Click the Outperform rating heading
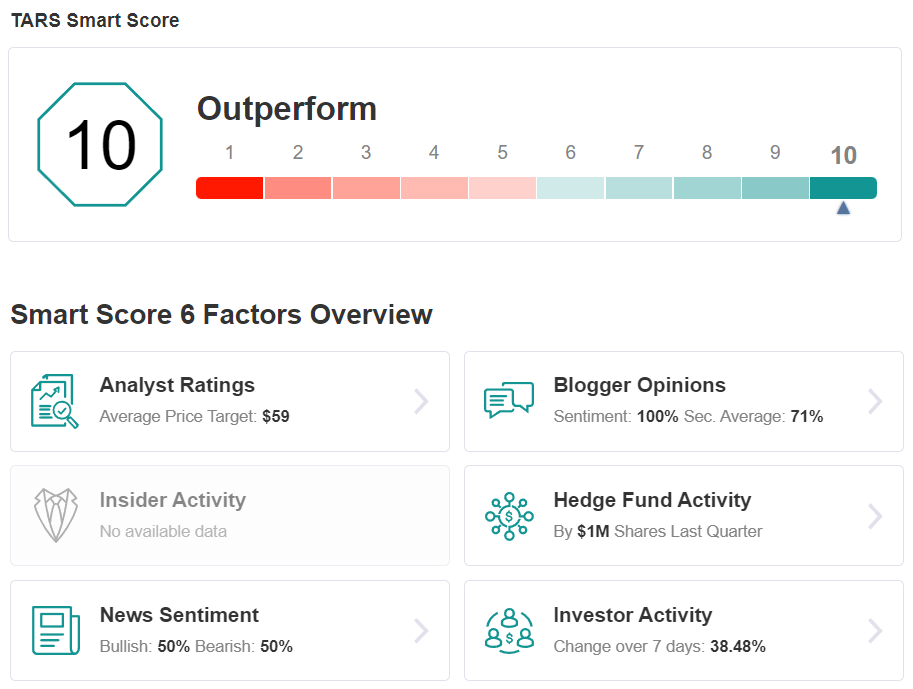Viewport: 913px width, 689px height. pyautogui.click(x=286, y=109)
